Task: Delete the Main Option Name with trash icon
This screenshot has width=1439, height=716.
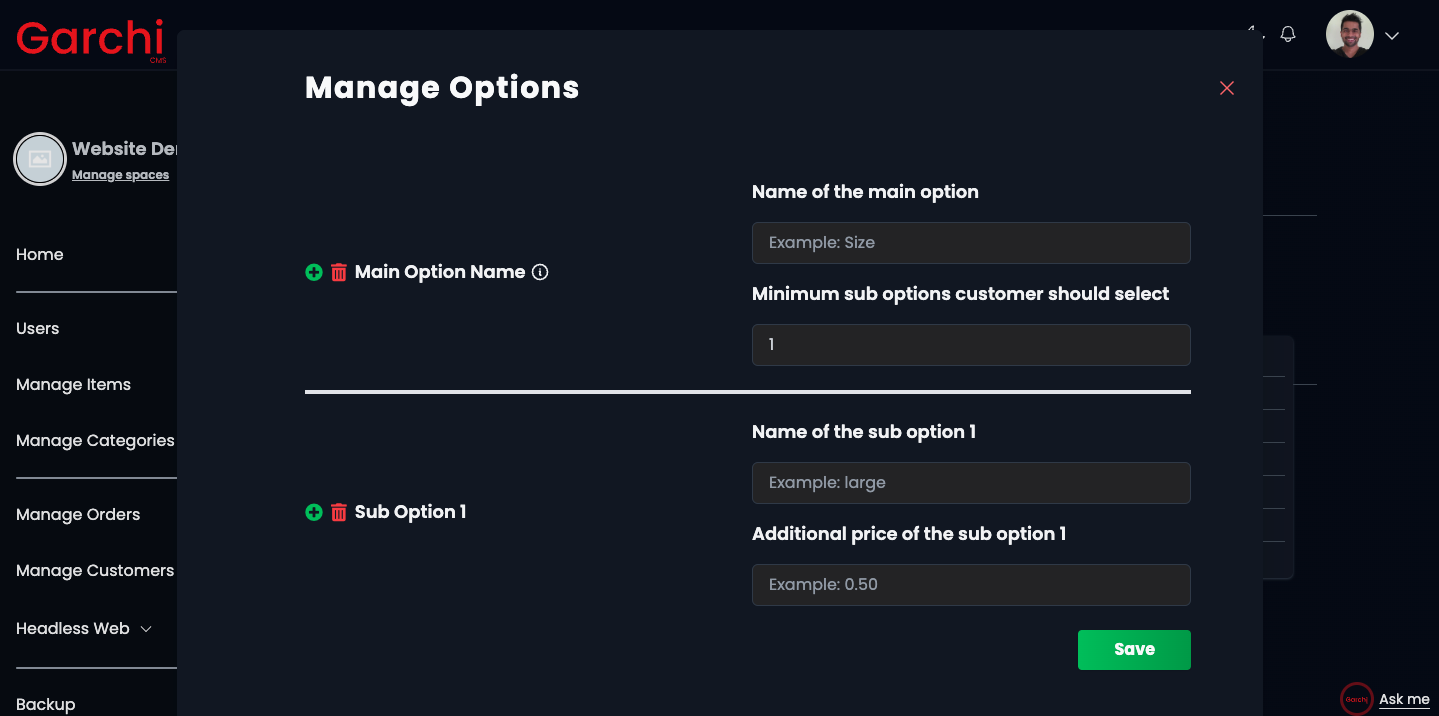Action: click(339, 272)
